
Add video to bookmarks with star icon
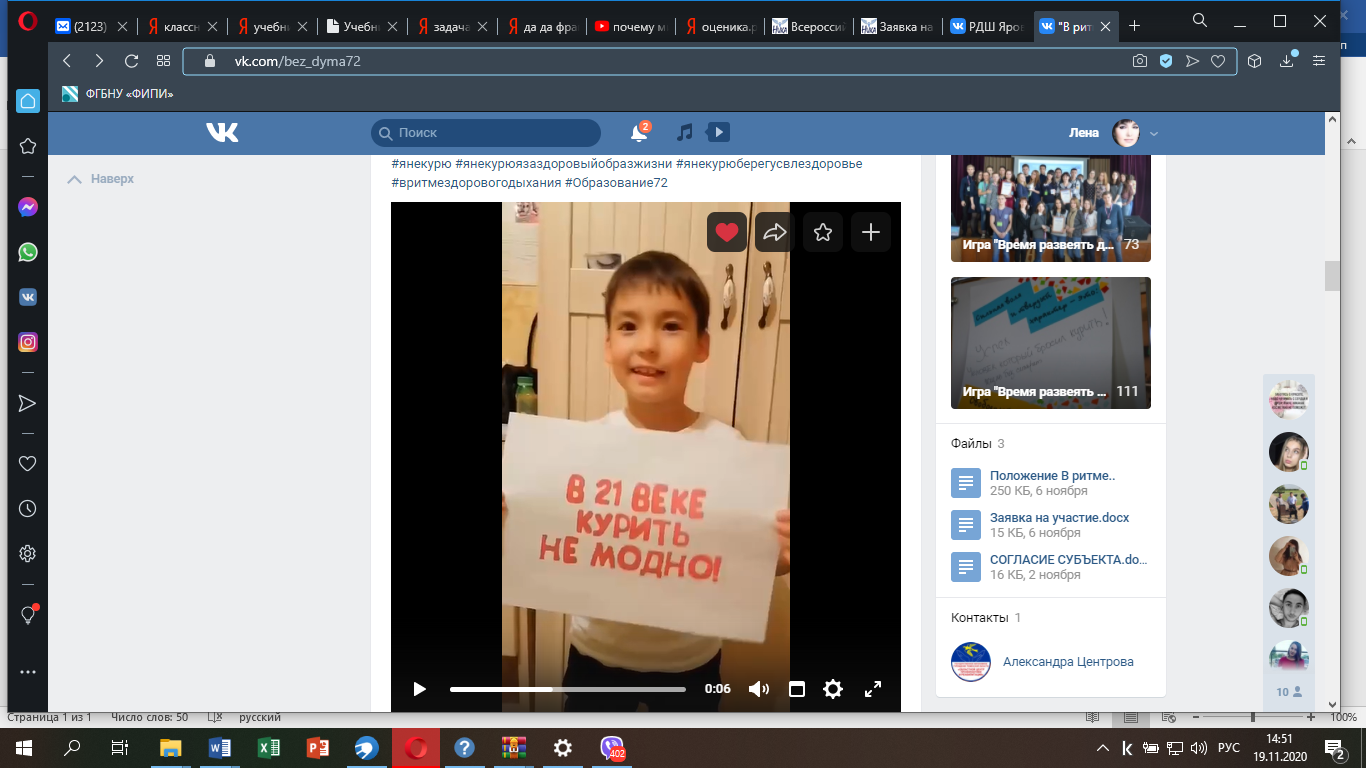tap(823, 232)
